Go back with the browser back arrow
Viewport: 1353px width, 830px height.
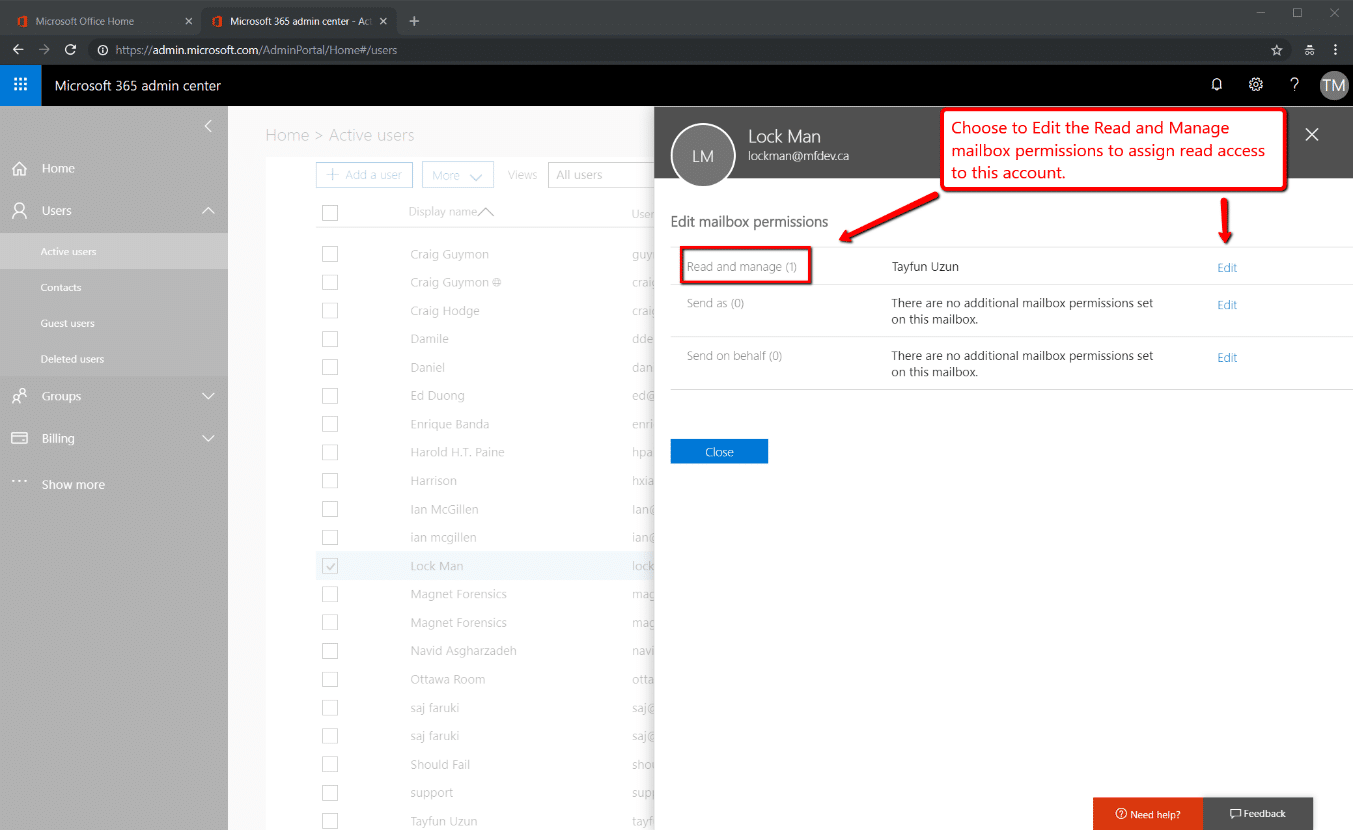(18, 49)
